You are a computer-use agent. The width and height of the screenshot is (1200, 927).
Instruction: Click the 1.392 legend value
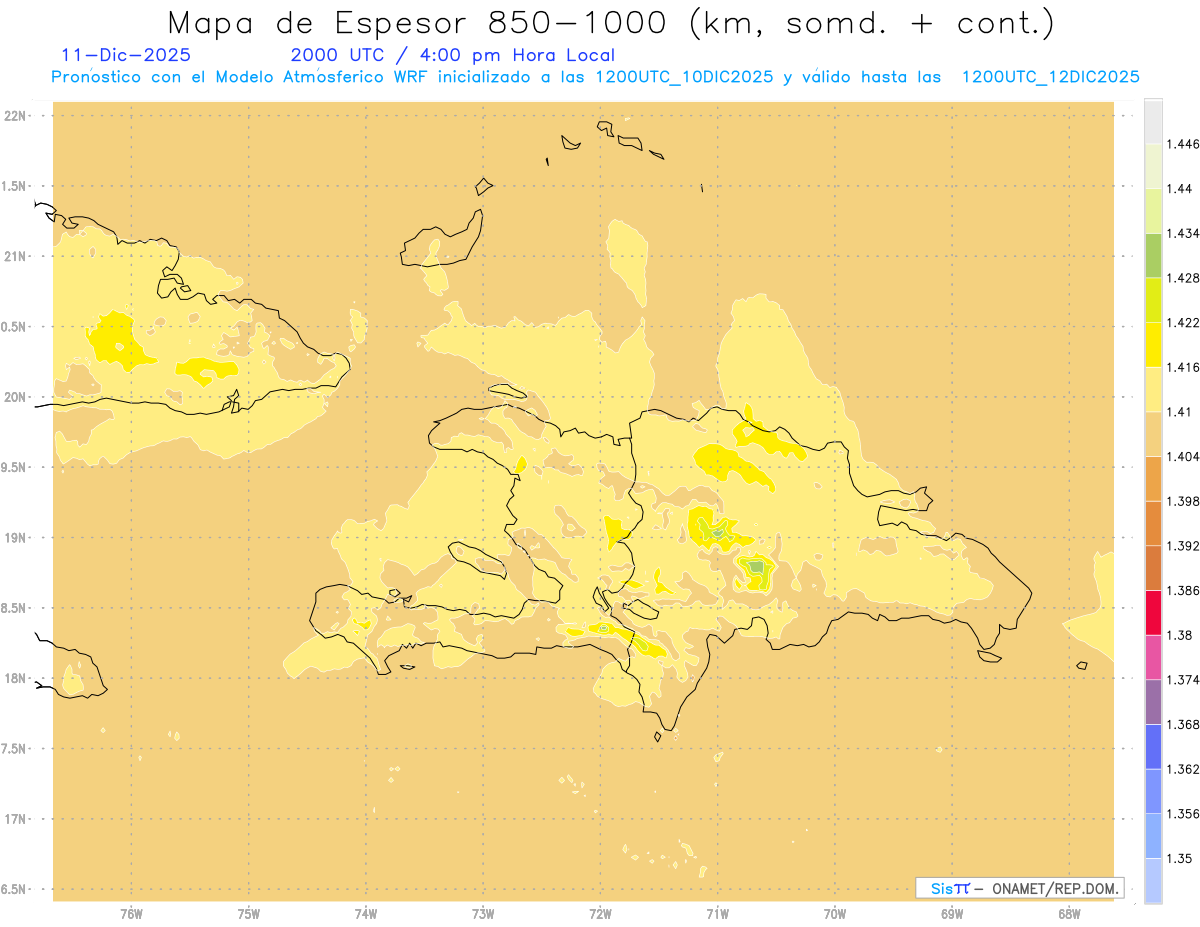(1182, 546)
